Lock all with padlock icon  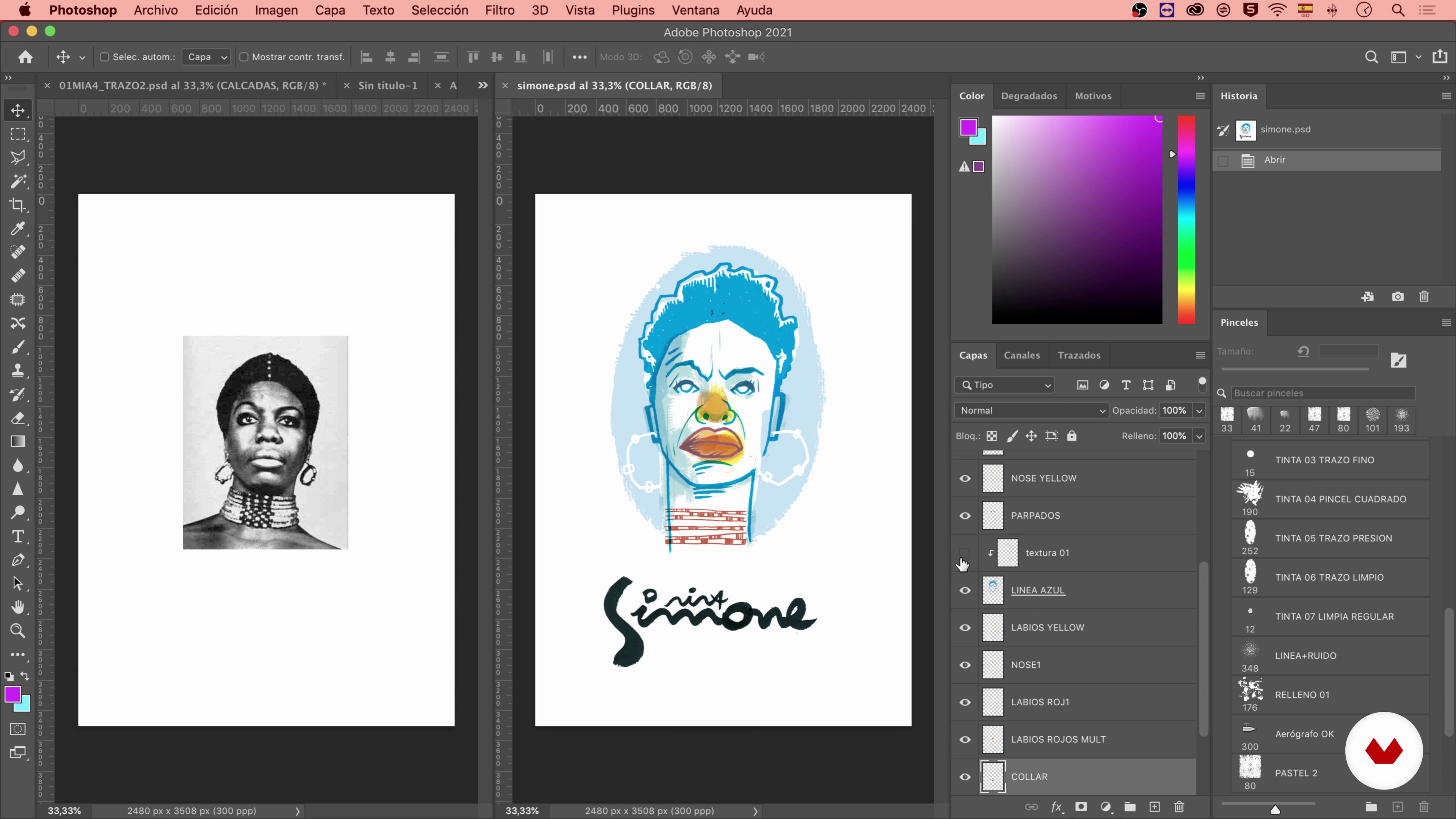click(x=1072, y=436)
